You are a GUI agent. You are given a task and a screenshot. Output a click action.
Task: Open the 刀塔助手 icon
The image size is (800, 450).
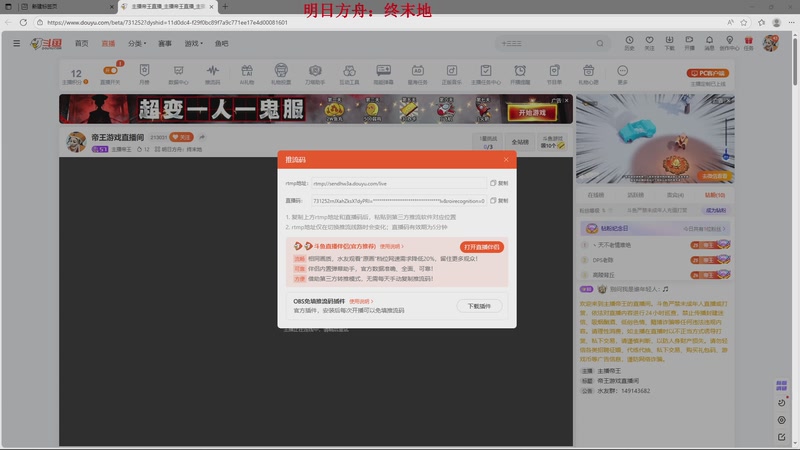pos(315,74)
